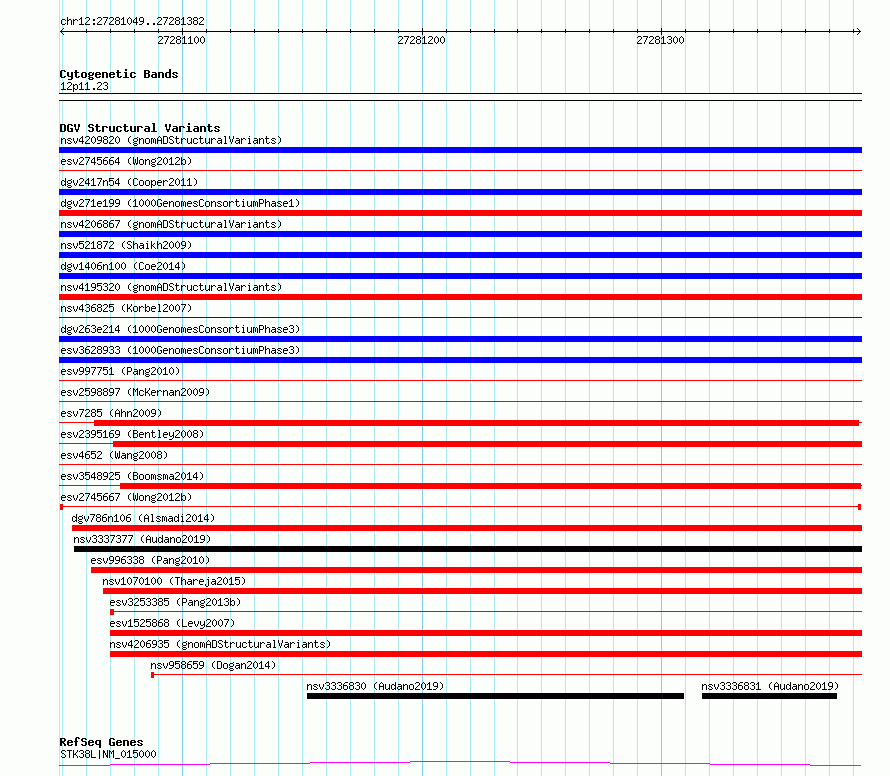Image resolution: width=890 pixels, height=776 pixels.
Task: Select the DGV Structural Variants track heading
Action: (x=140, y=128)
